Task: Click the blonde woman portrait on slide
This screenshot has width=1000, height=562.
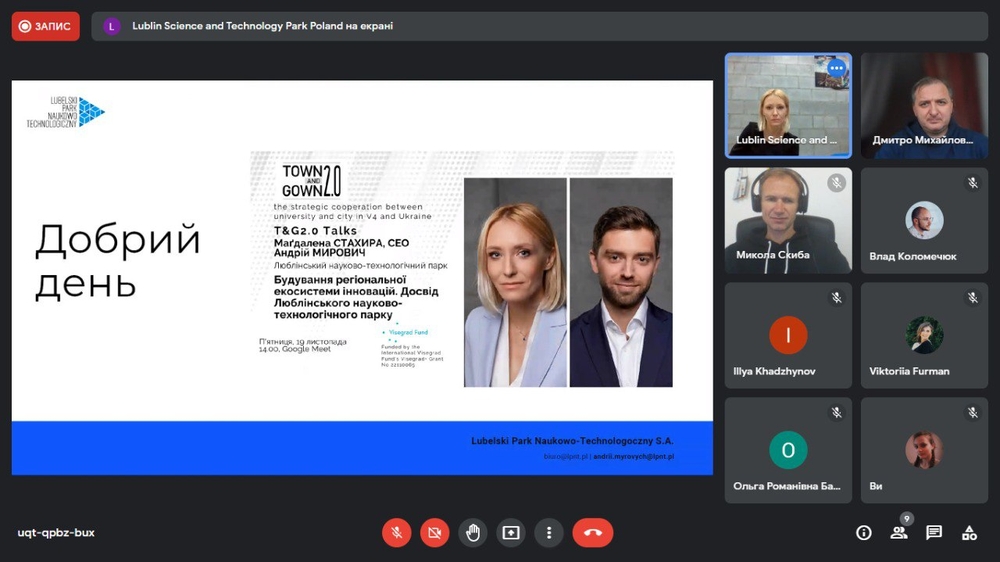Action: click(515, 283)
